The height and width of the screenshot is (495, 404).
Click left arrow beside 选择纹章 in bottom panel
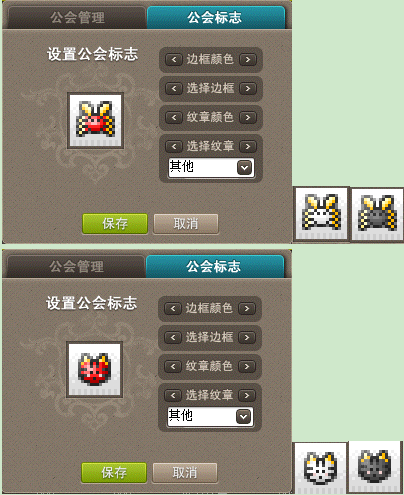click(x=173, y=396)
